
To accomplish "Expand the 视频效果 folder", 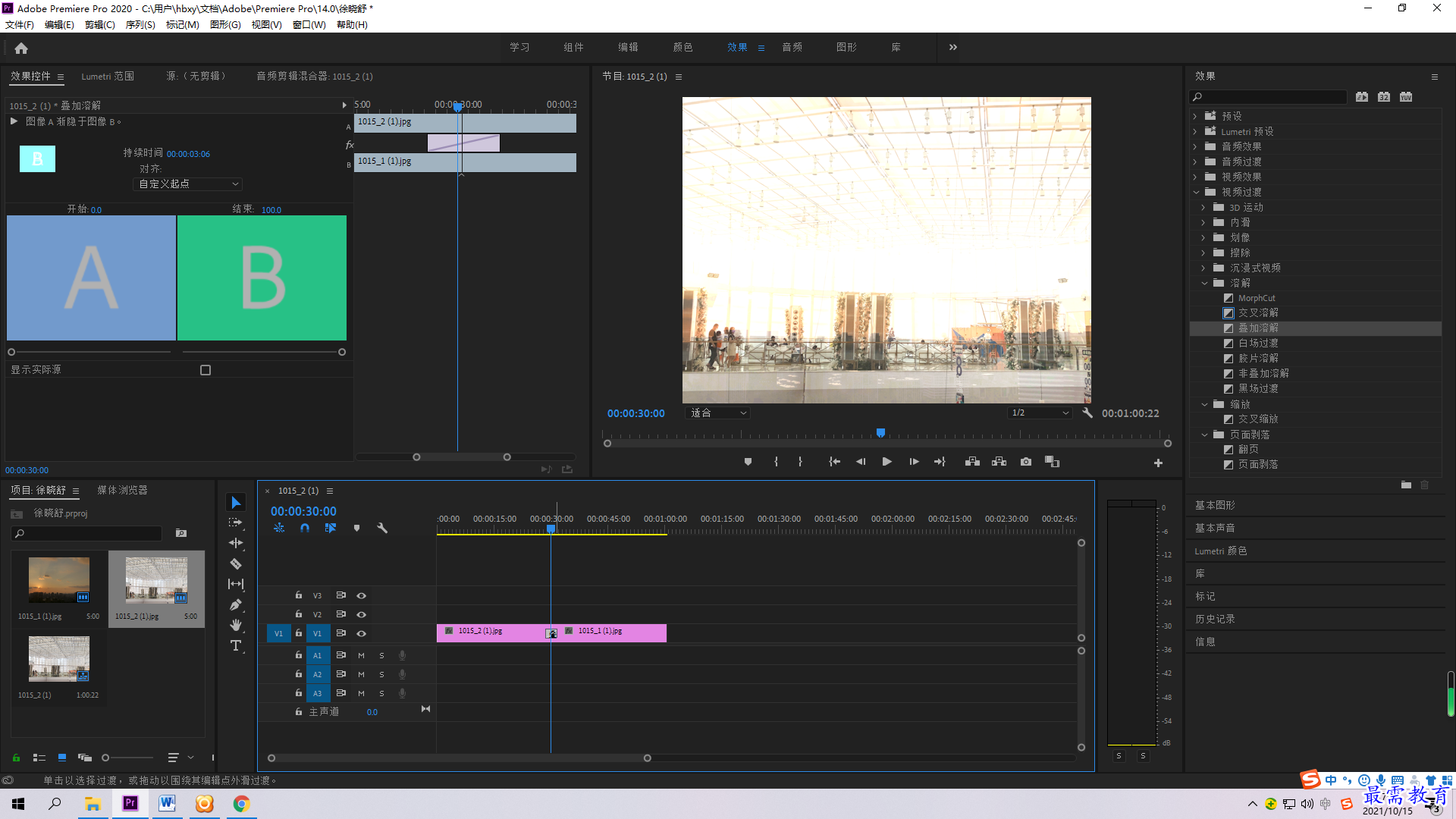I will tap(1195, 177).
